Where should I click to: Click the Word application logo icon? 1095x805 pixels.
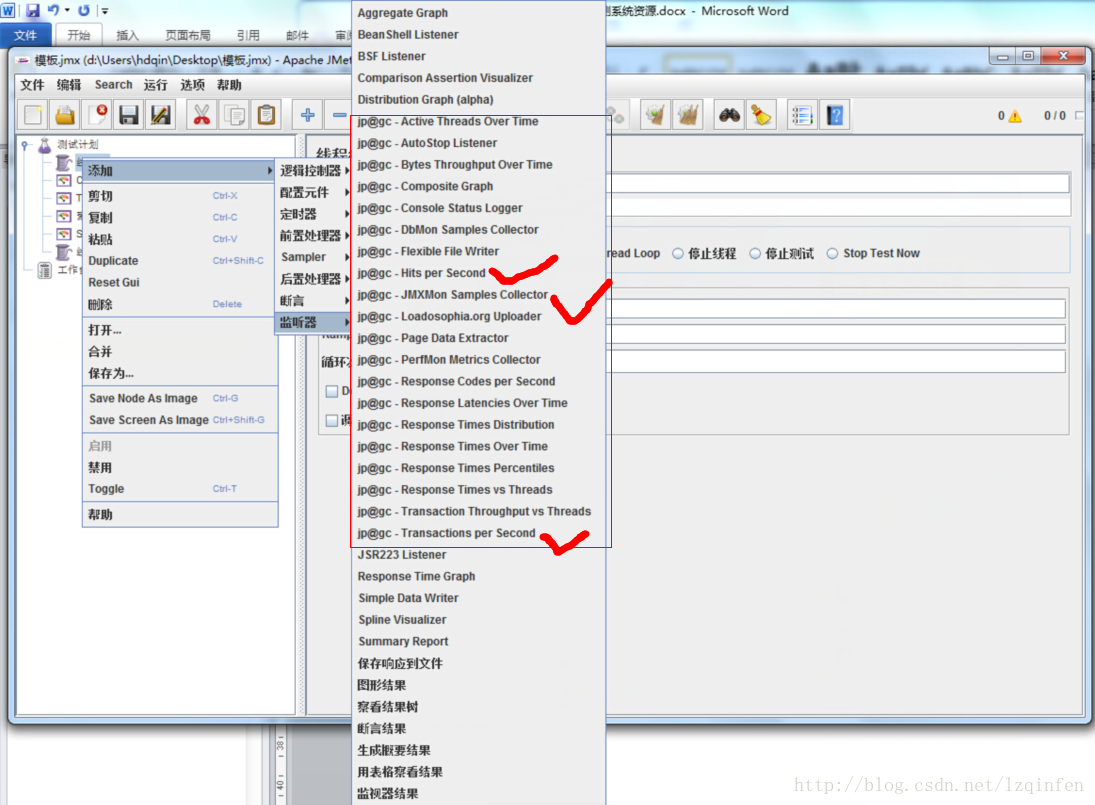tap(8, 10)
